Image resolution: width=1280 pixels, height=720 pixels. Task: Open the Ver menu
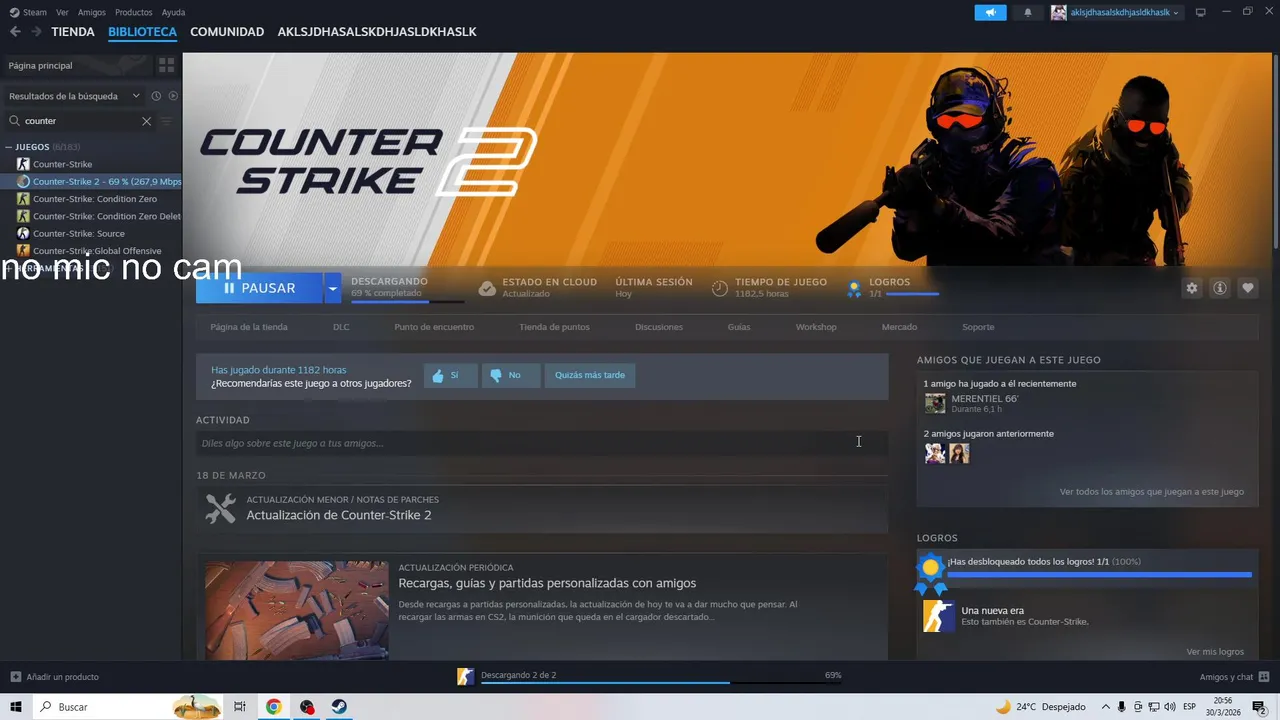click(62, 12)
